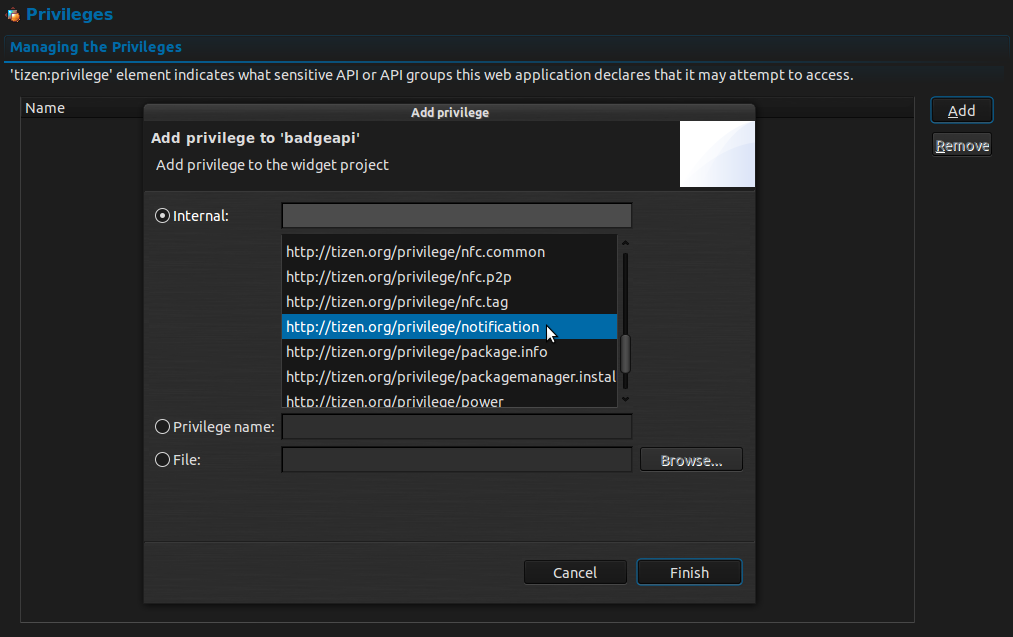Click the list scroll down arrow
Image resolution: width=1013 pixels, height=637 pixels.
(626, 399)
